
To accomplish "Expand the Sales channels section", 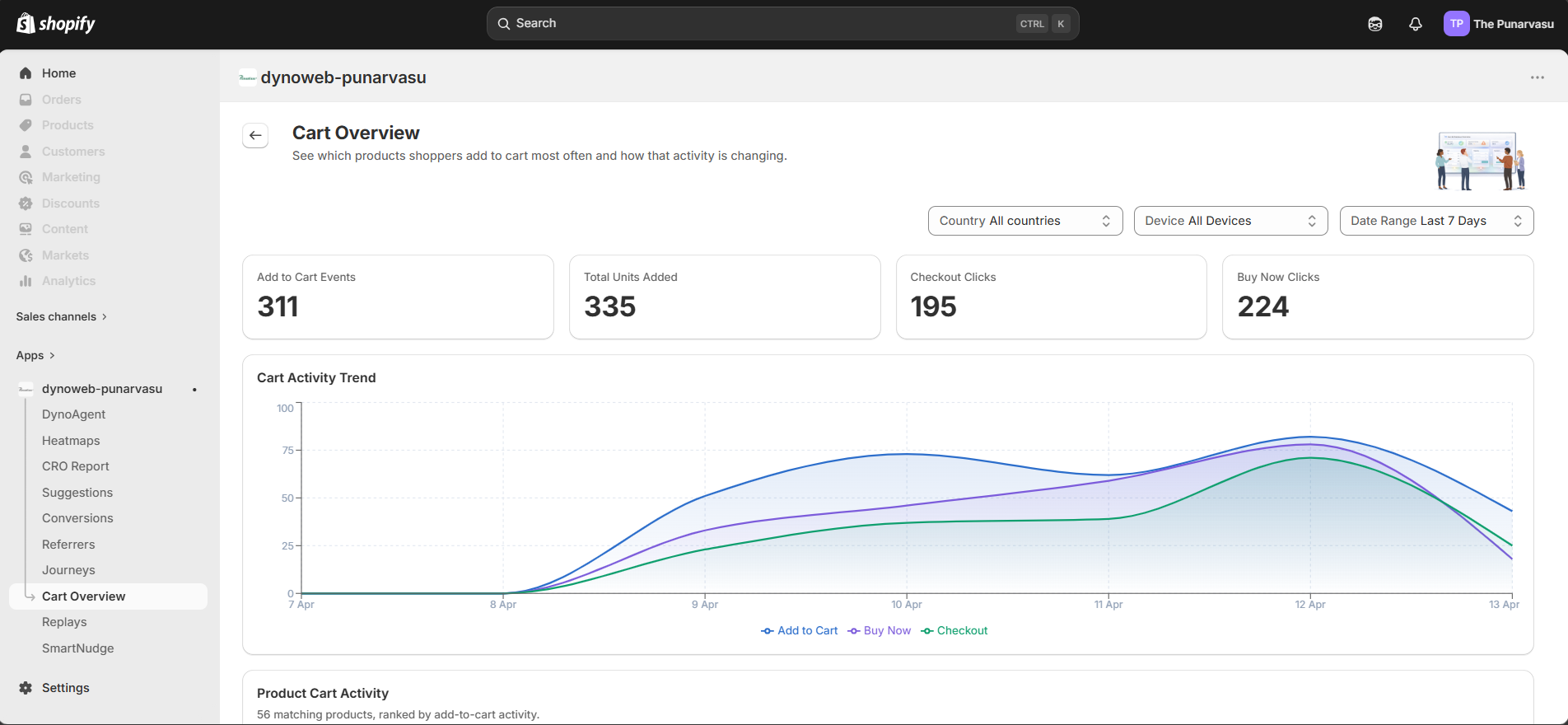I will (x=62, y=316).
